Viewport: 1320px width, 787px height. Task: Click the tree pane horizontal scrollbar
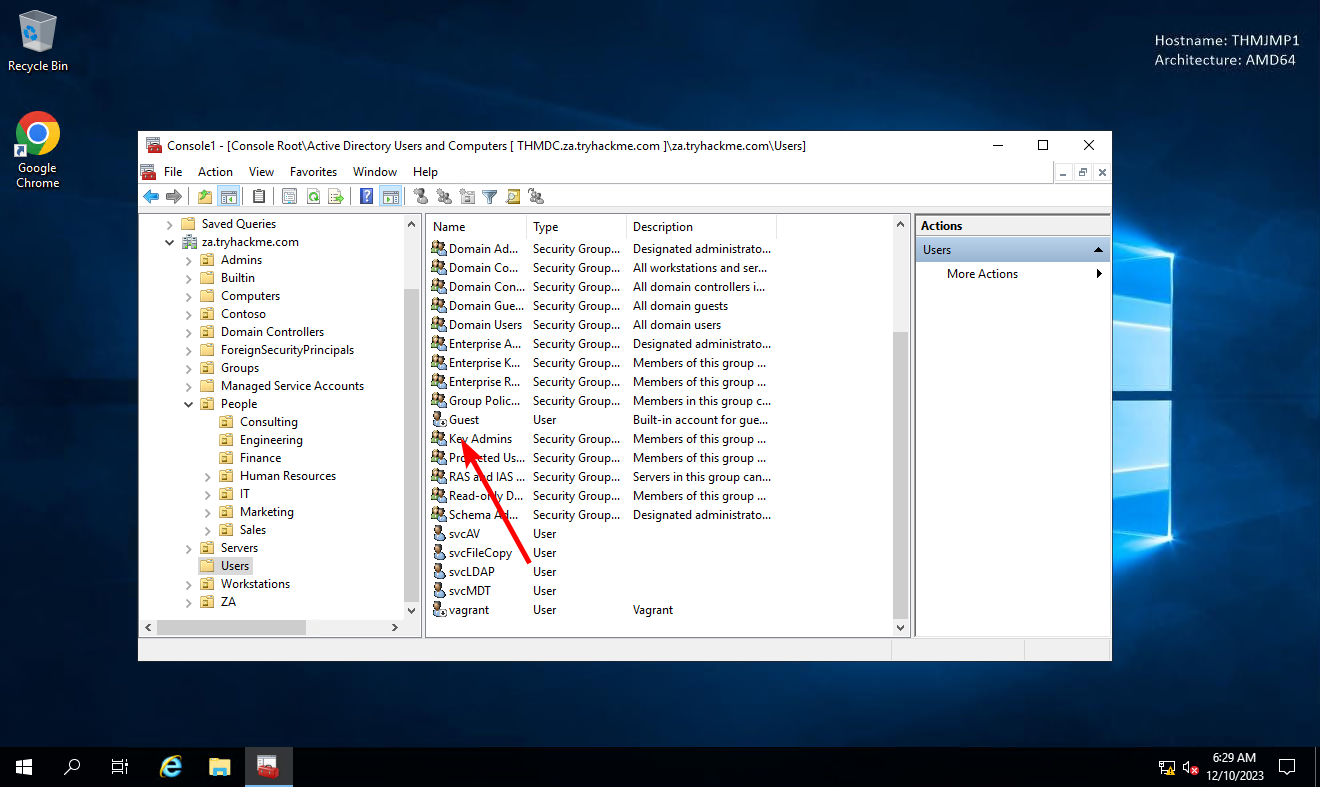click(231, 627)
